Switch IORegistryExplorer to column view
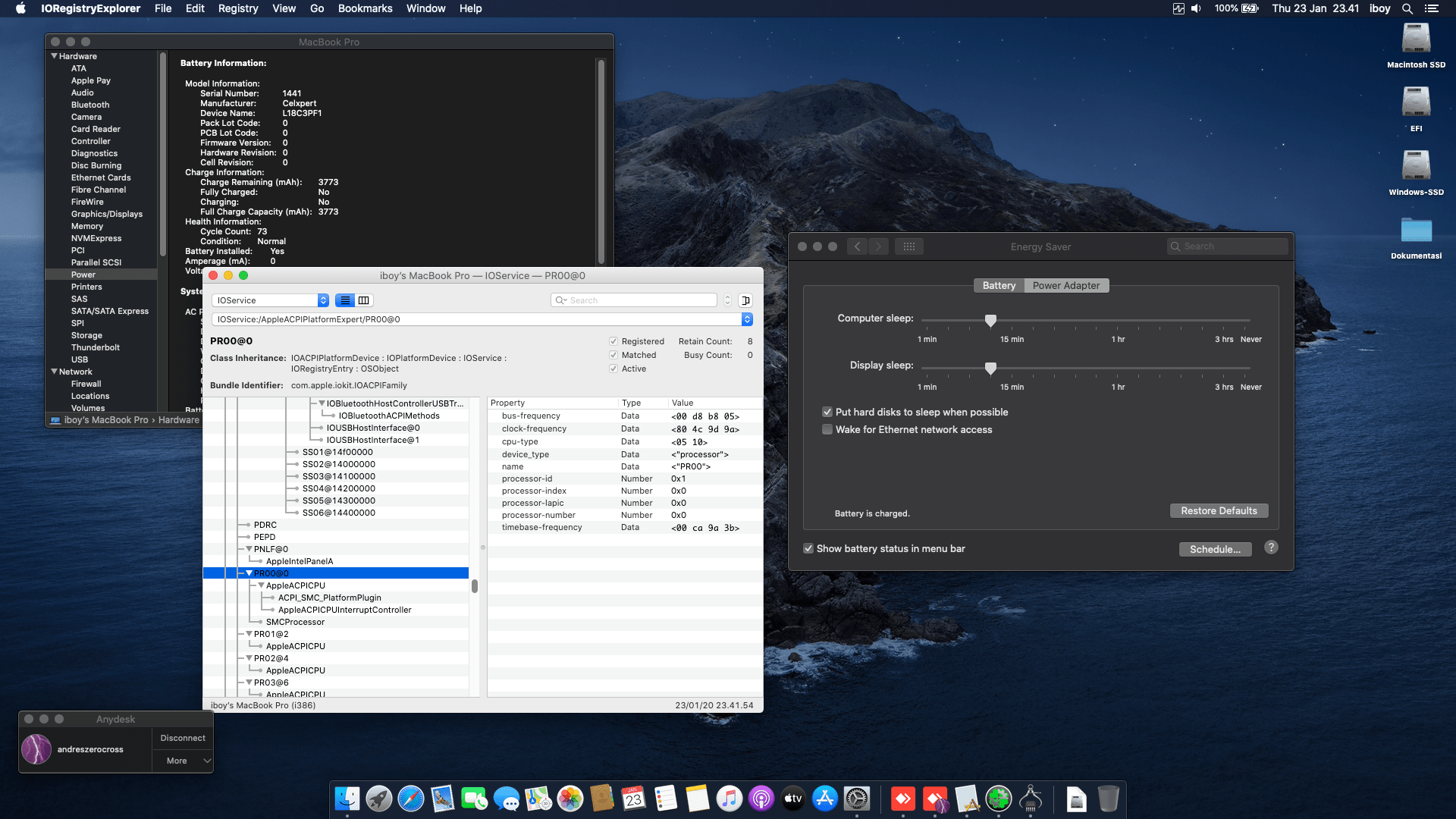This screenshot has width=1456, height=819. tap(364, 300)
